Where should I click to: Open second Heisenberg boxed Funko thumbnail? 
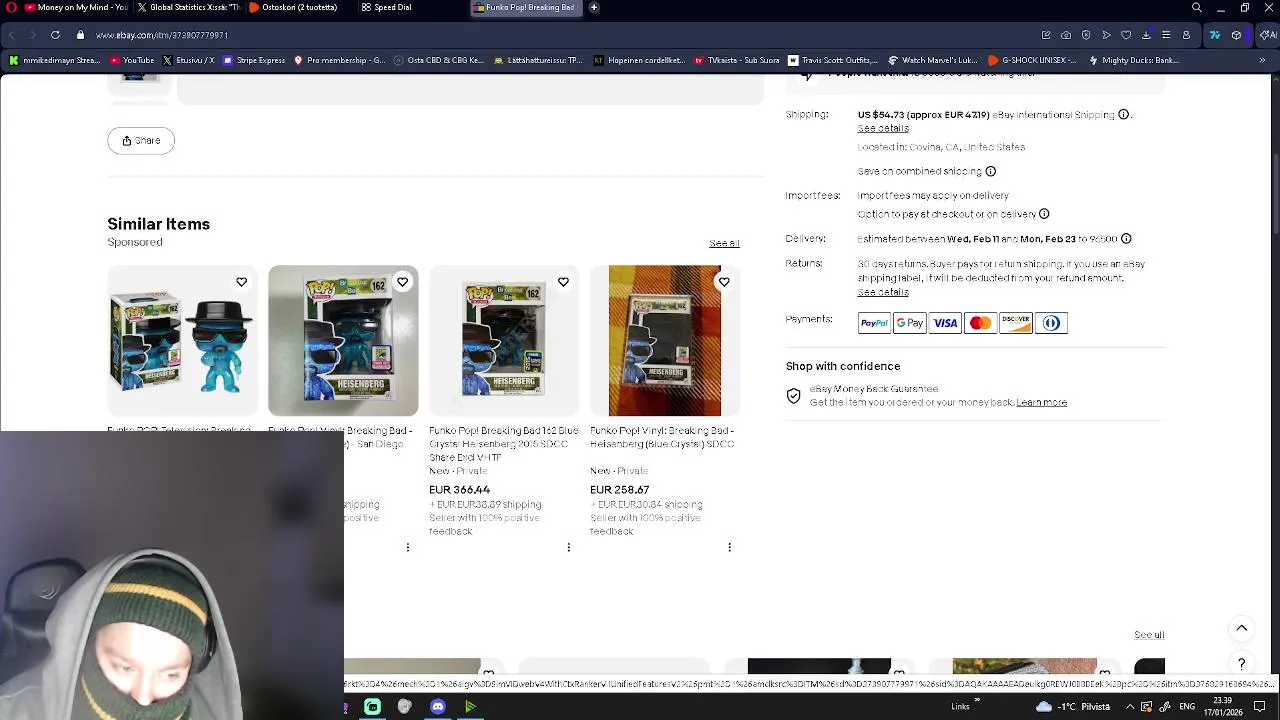click(343, 341)
